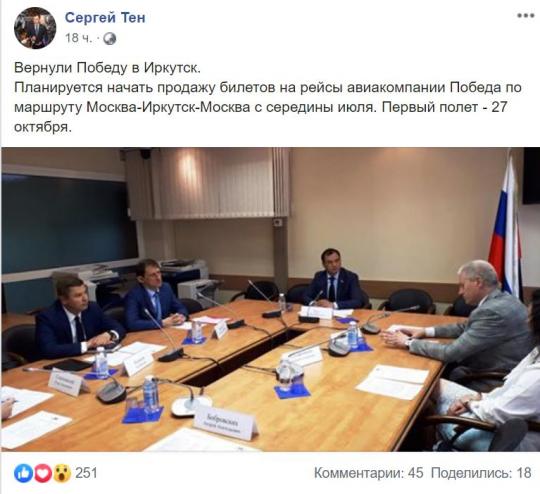The height and width of the screenshot is (494, 540).
Task: Click the red heart Love reaction icon
Action: coord(42,473)
